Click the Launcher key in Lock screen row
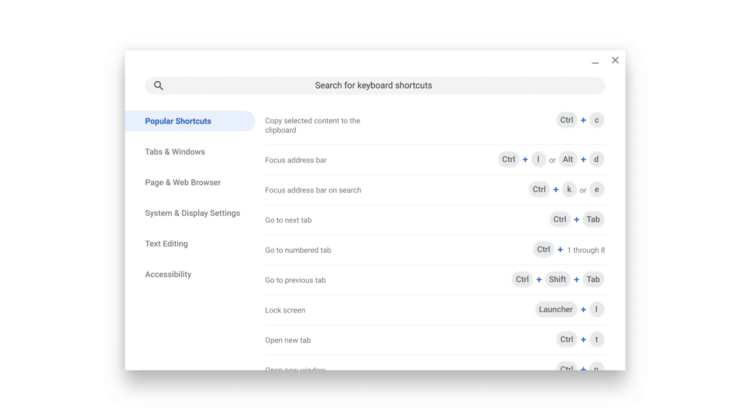Image resolution: width=750 pixels, height=420 pixels. pos(556,310)
